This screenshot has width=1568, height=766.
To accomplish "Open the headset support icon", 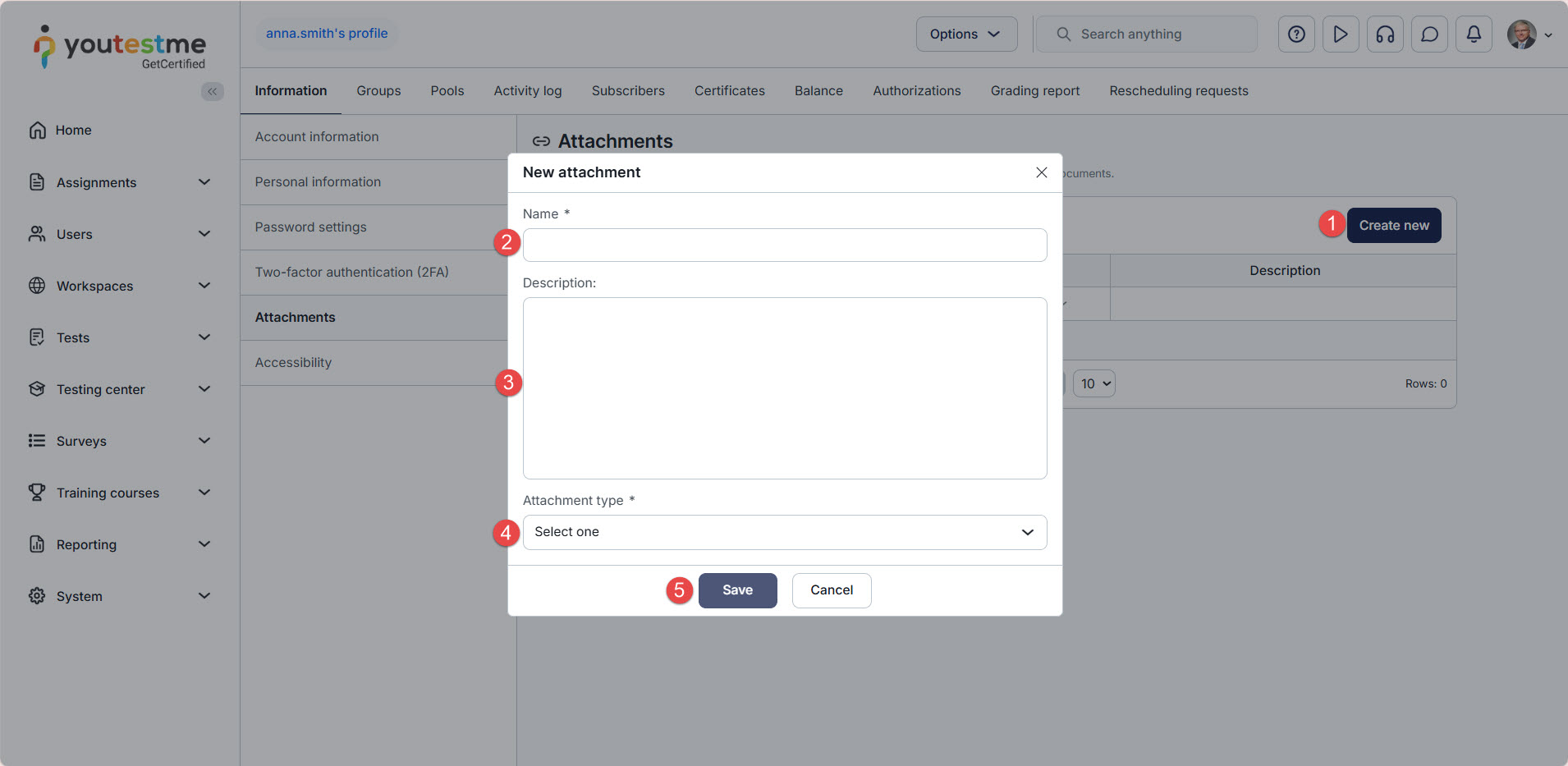I will [1385, 34].
